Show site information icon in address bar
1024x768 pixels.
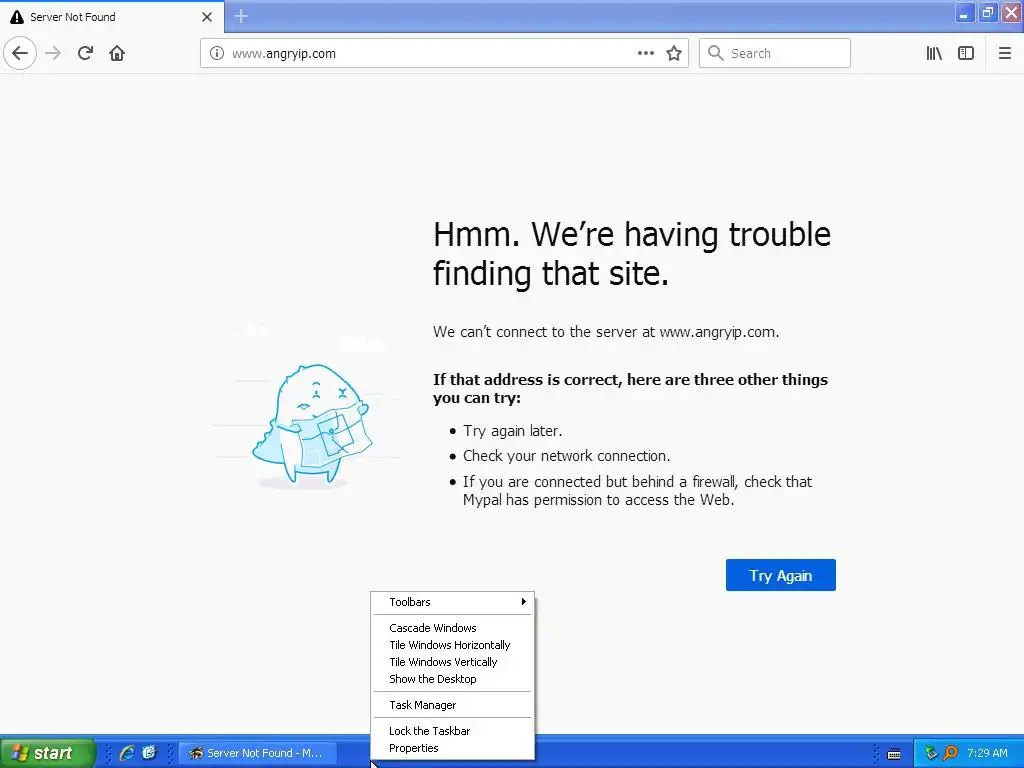coord(216,53)
